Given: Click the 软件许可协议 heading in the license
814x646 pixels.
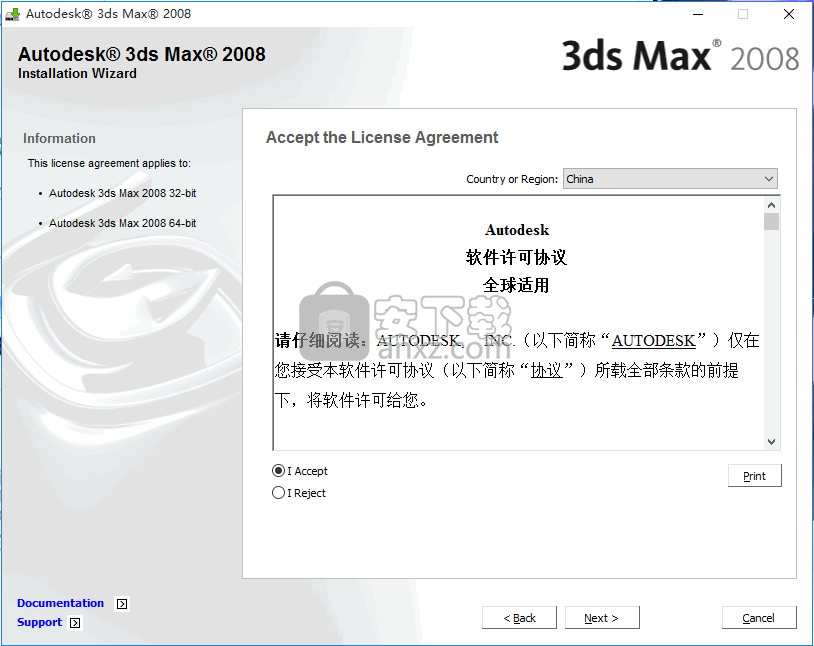Looking at the screenshot, I should click(x=516, y=257).
